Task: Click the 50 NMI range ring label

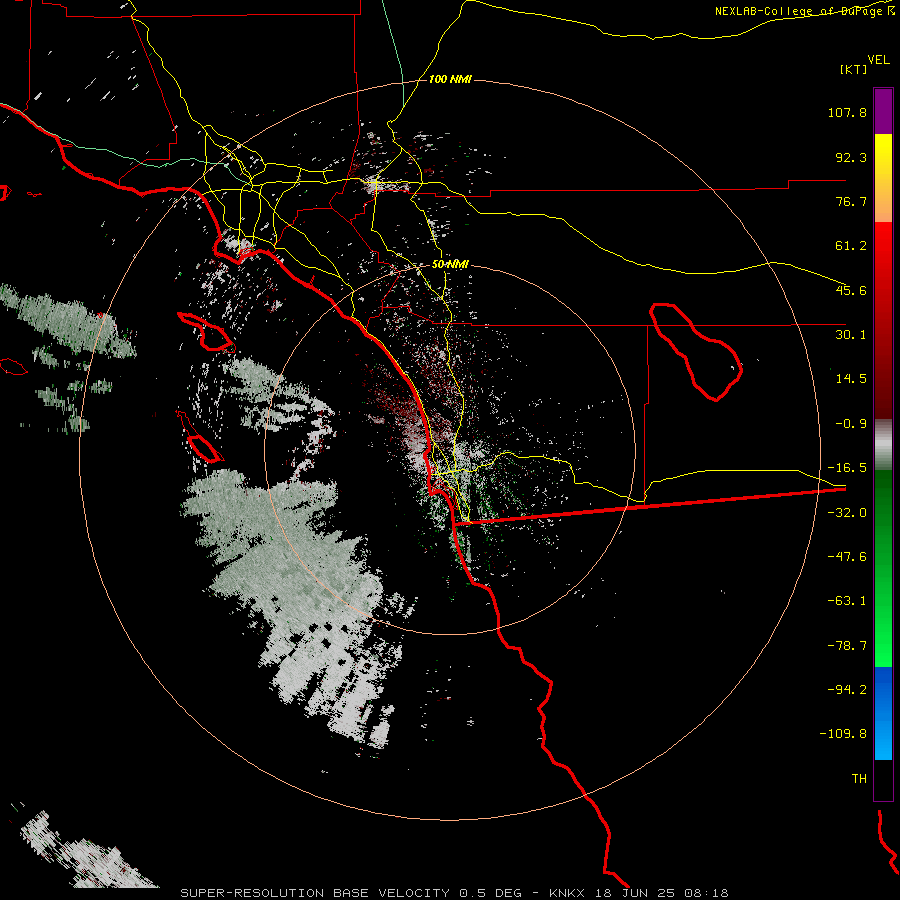Action: click(451, 265)
